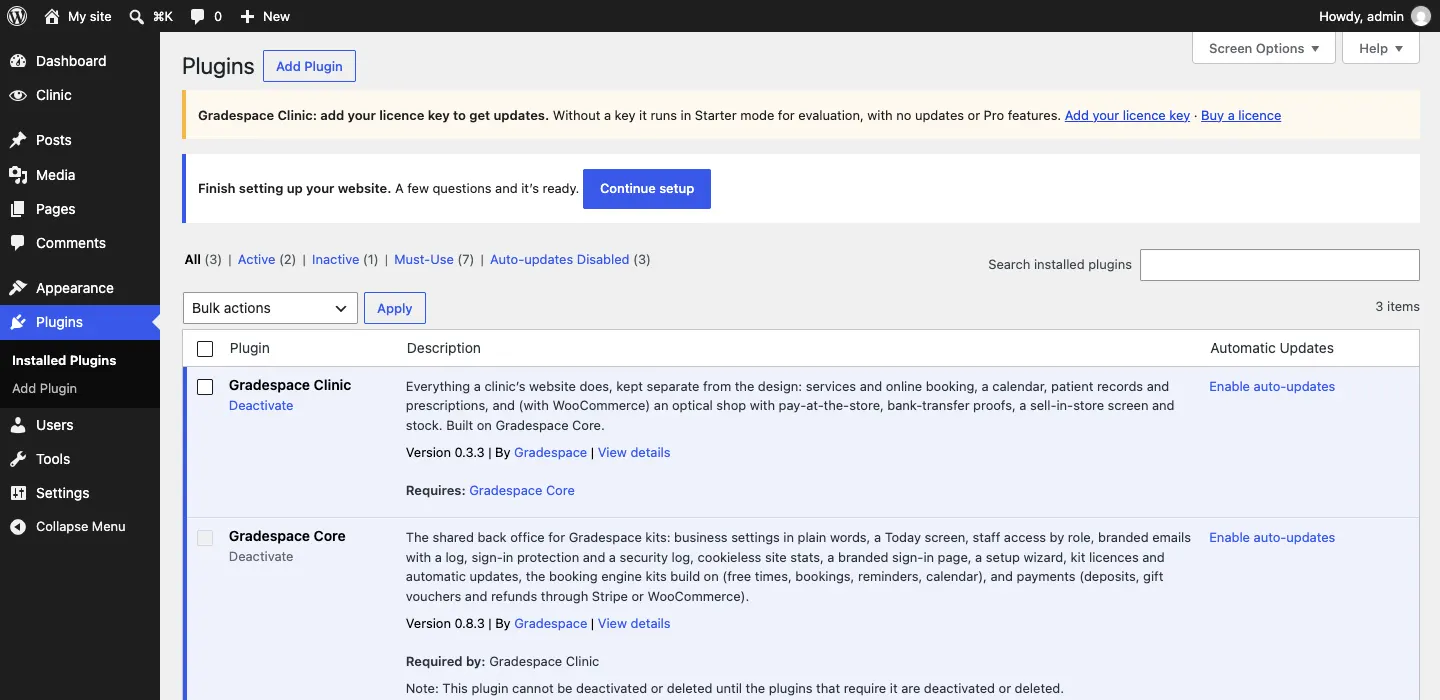The image size is (1440, 700).
Task: Click the Continue setup button
Action: pos(647,189)
